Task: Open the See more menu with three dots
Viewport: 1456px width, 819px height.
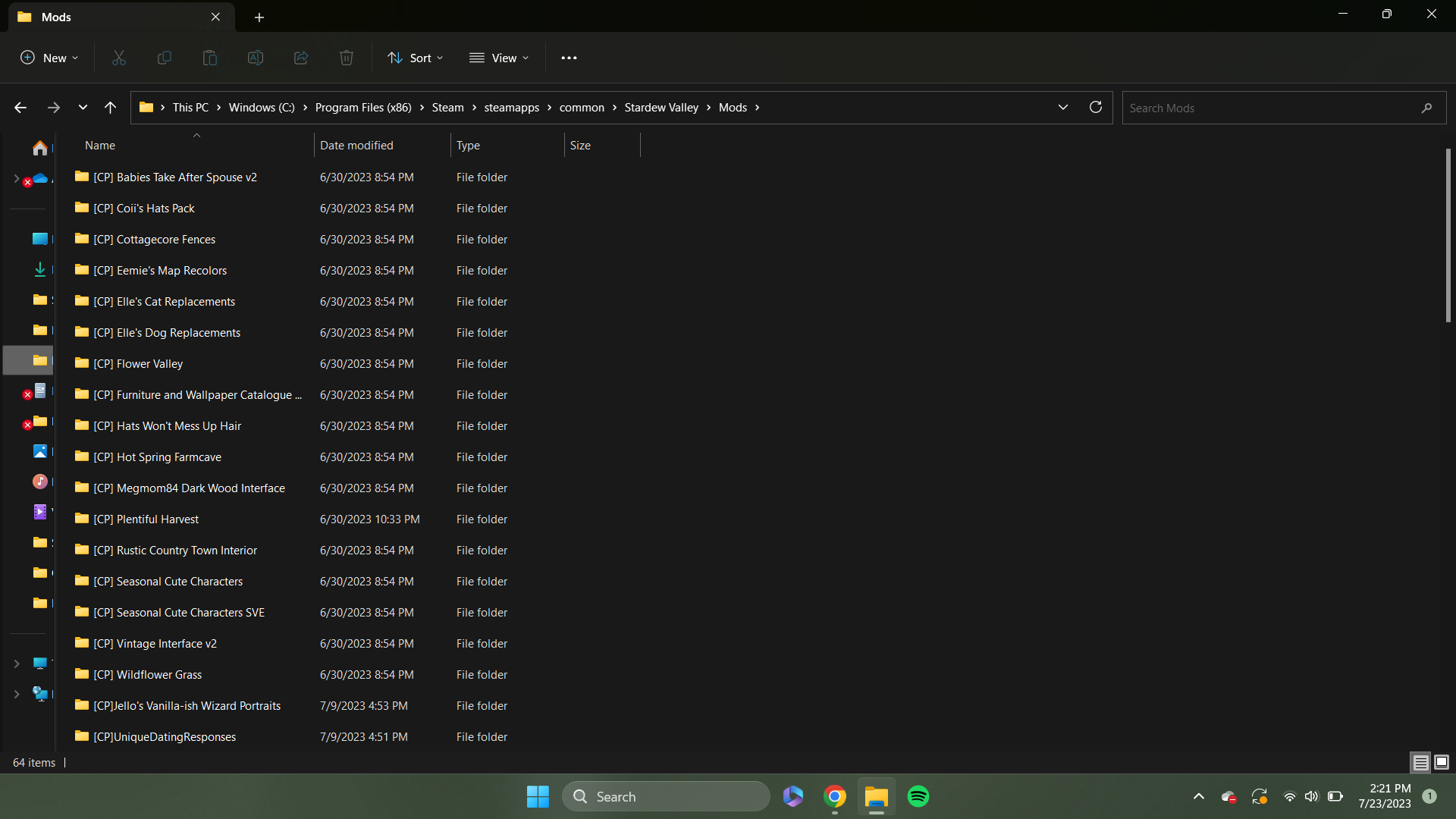Action: coord(570,58)
